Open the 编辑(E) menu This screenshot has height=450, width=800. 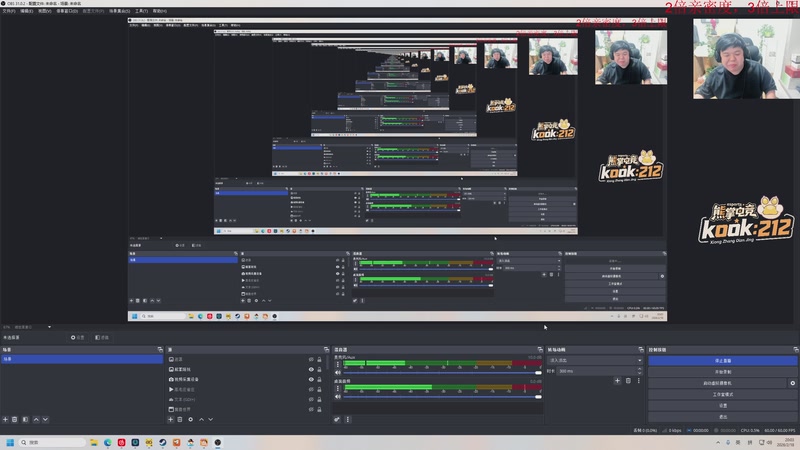(27, 11)
